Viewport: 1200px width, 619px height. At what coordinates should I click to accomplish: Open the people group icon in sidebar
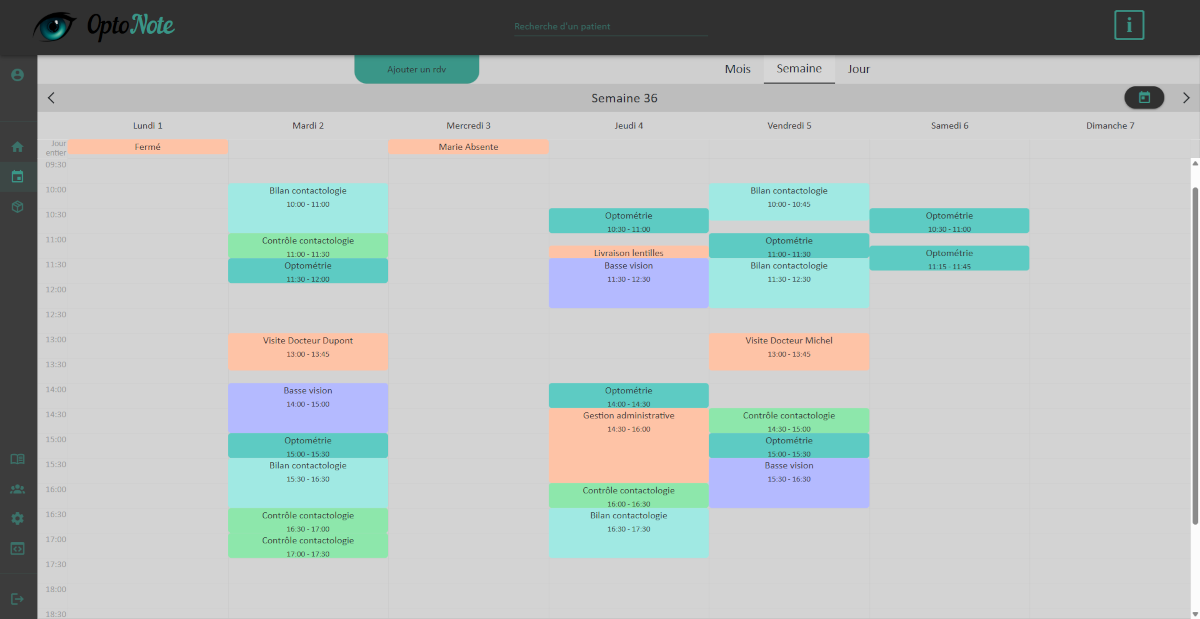pyautogui.click(x=17, y=489)
